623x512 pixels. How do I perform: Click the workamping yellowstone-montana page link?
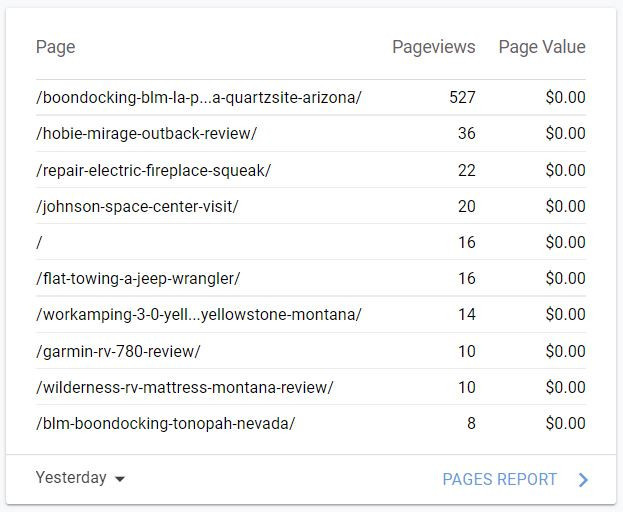point(199,314)
